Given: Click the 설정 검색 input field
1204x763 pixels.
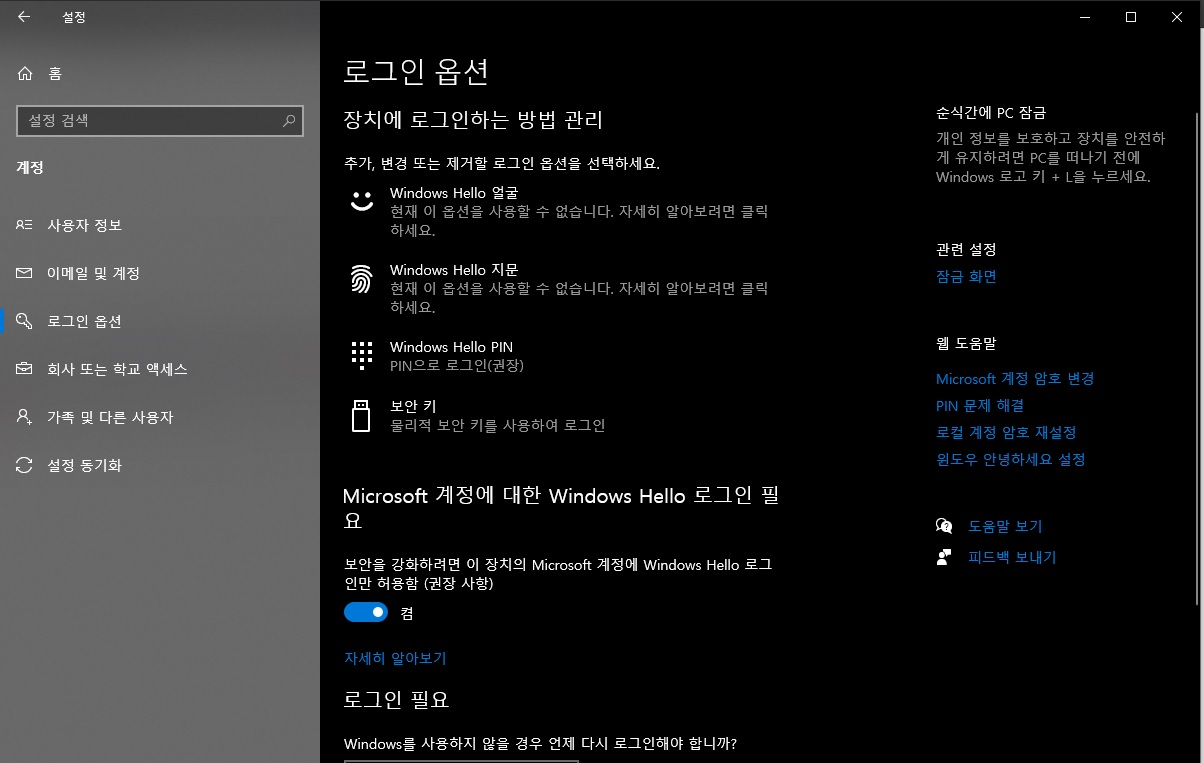Looking at the screenshot, I should (160, 120).
